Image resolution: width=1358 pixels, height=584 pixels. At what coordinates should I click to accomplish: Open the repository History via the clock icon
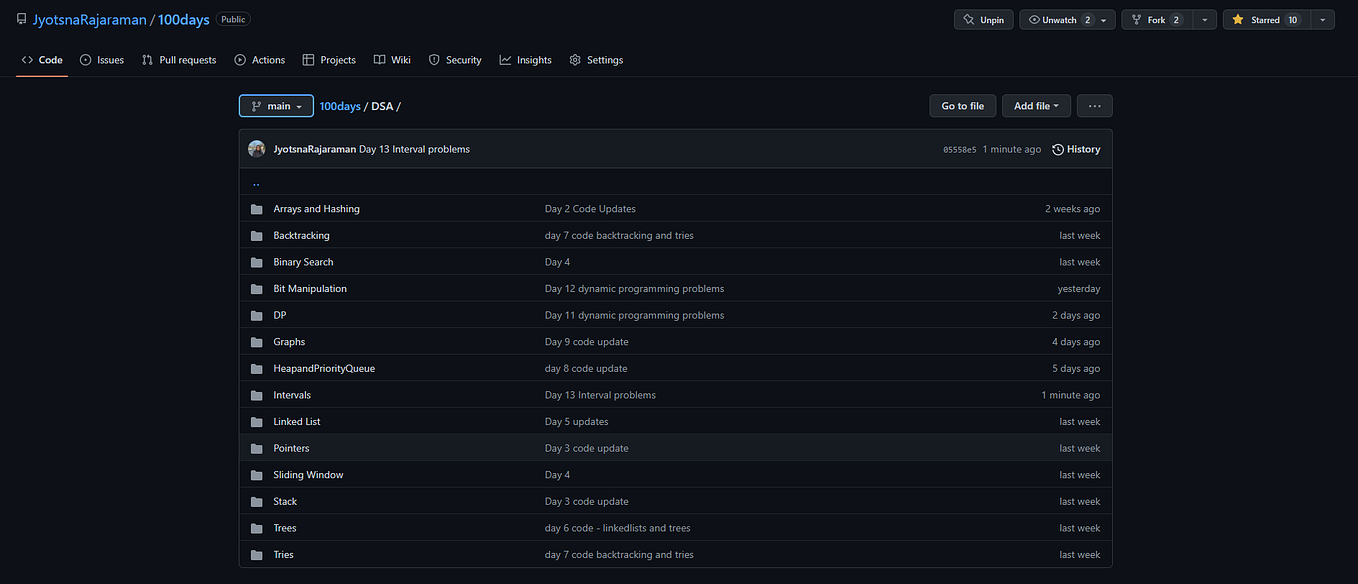[x=1058, y=148]
